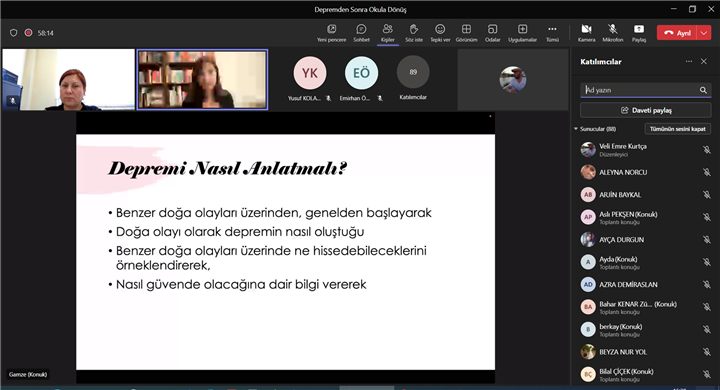Click Yusuf KOLA... muted mic icon
Viewport: 720px width, 390px height.
pyautogui.click(x=328, y=98)
